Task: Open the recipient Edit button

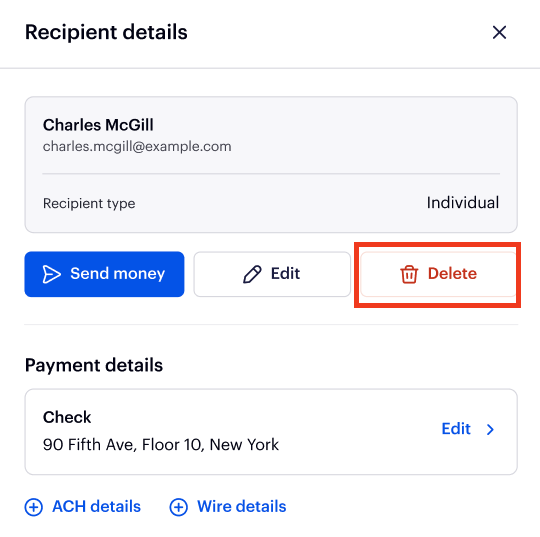Action: tap(272, 274)
